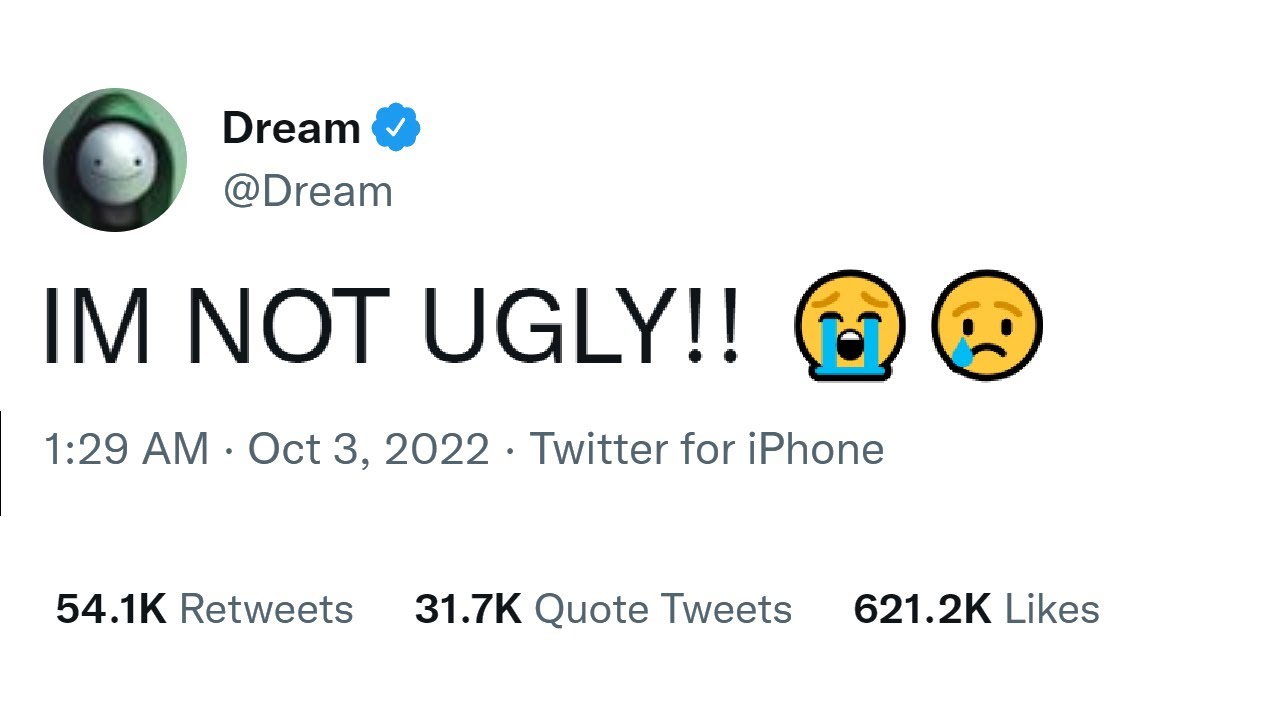
Task: Click the loudly crying face emoji
Action: [849, 325]
